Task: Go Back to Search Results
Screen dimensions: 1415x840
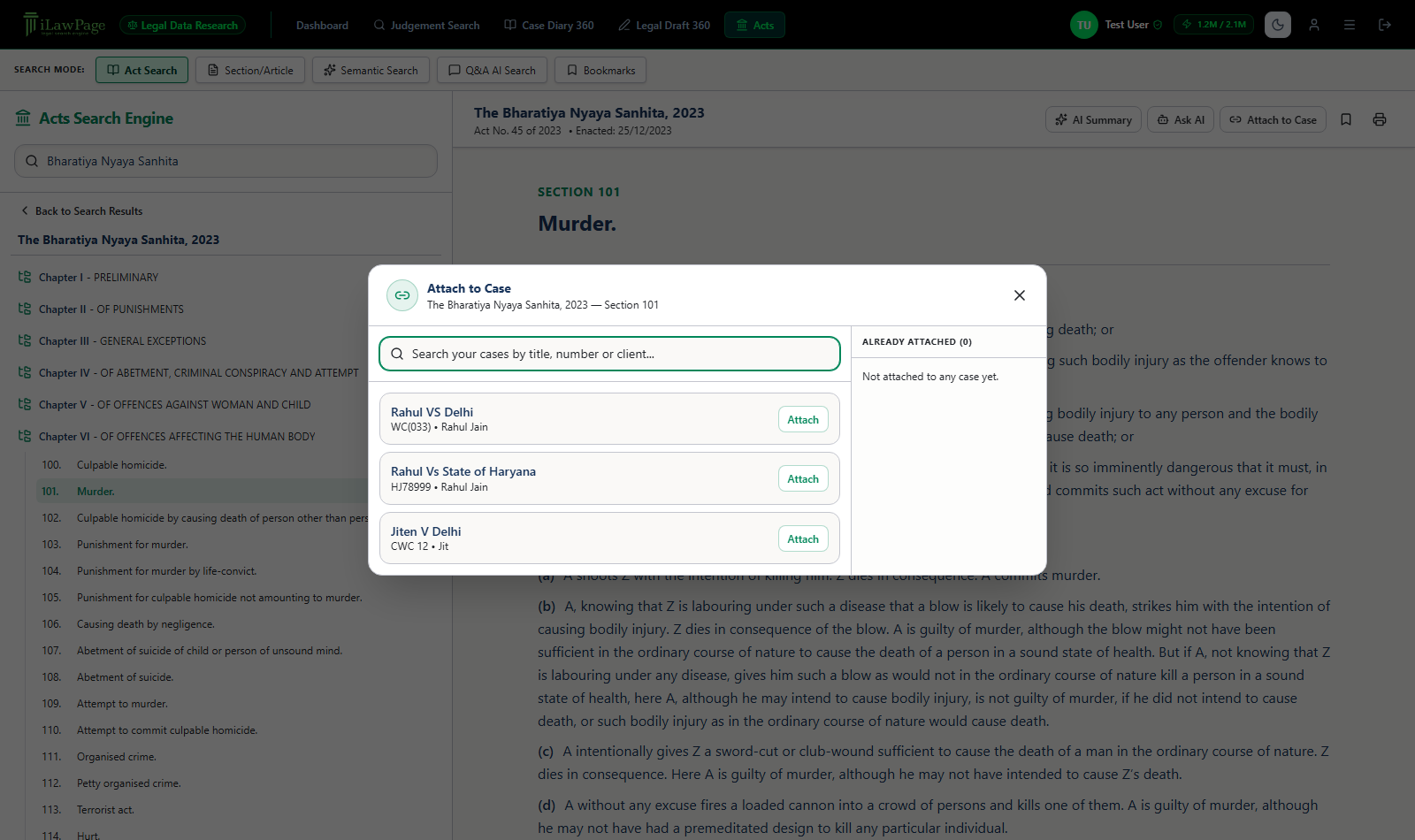Action: coord(81,211)
